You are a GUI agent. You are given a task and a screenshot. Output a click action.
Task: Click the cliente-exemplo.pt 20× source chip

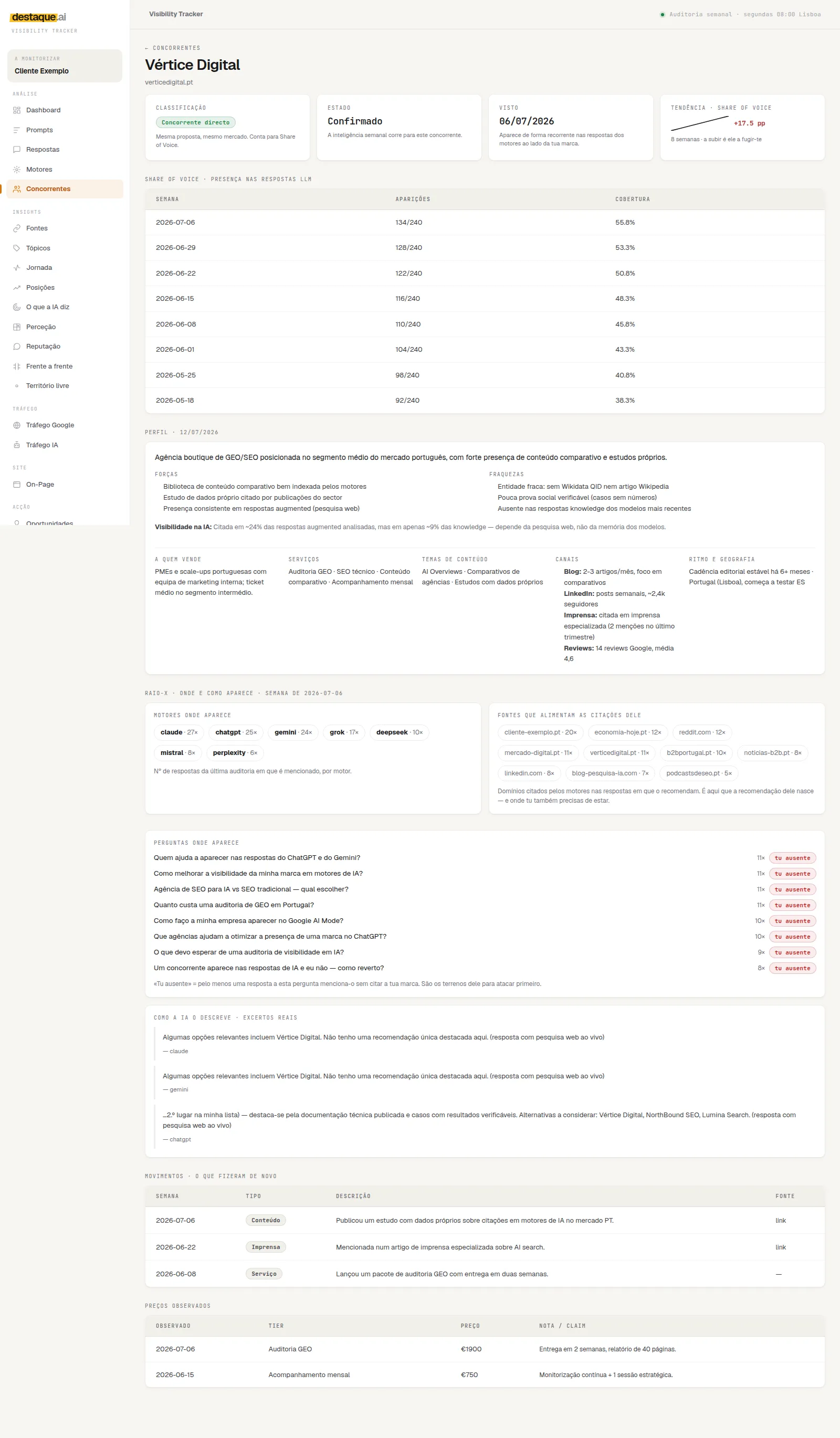coord(540,732)
